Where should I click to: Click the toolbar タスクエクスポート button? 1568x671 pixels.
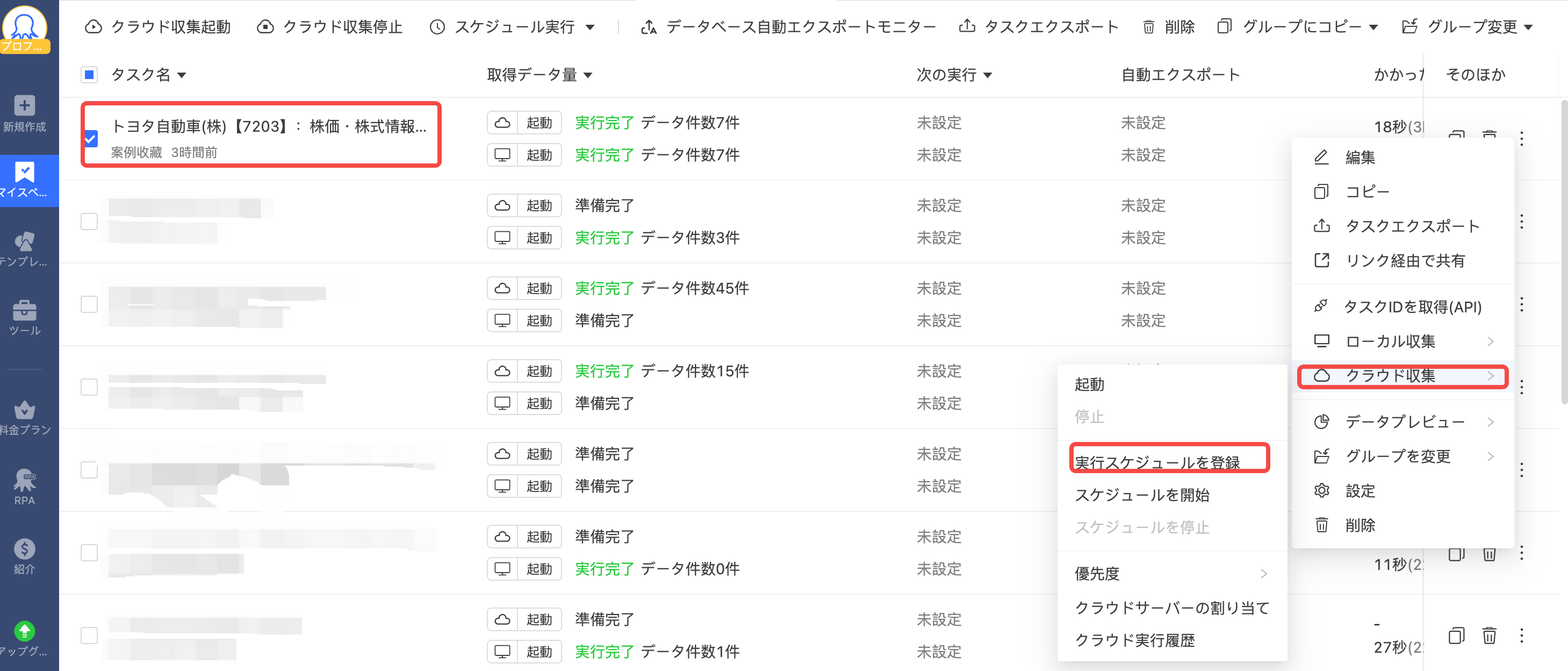1038,27
